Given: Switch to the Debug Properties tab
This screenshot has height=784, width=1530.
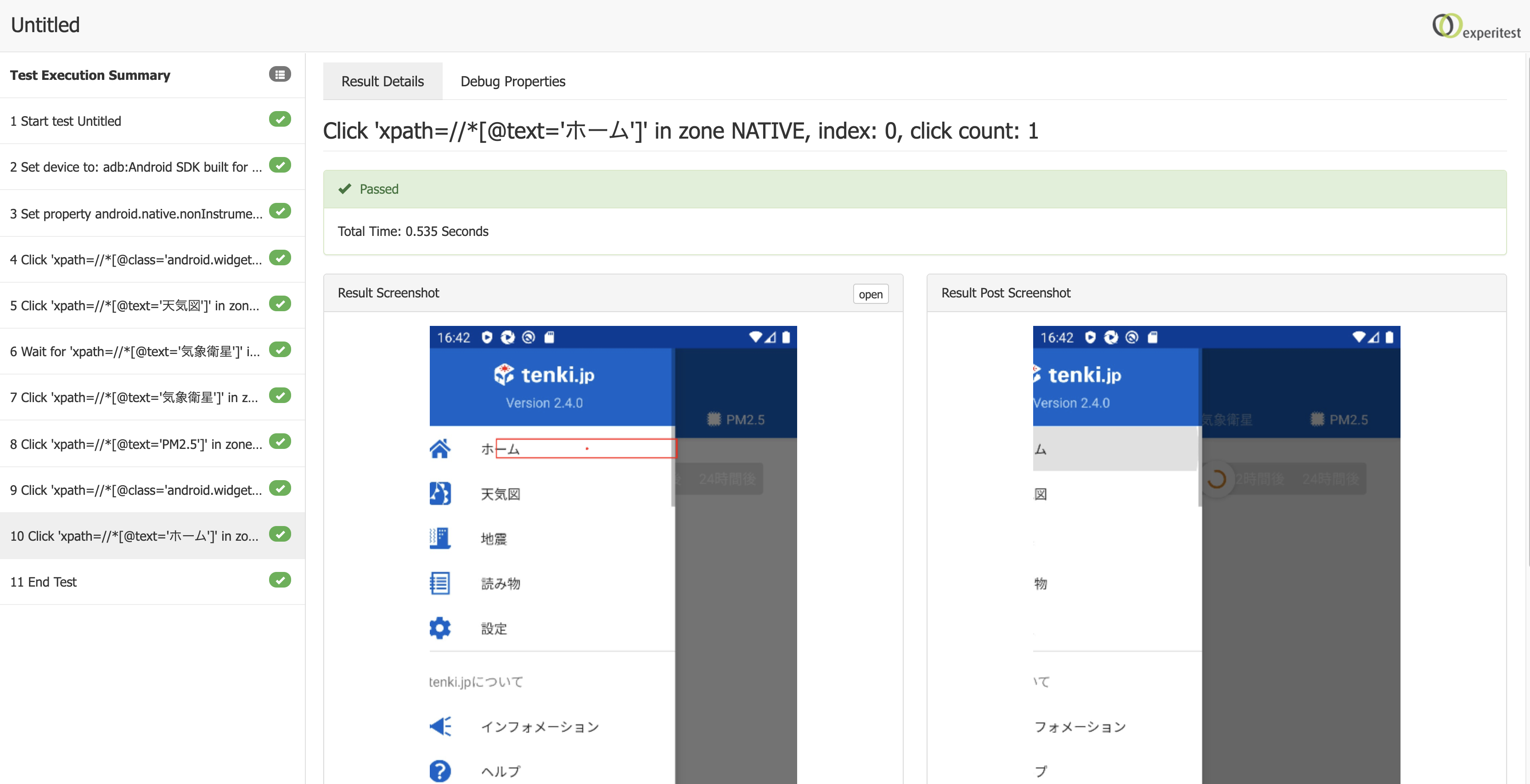Looking at the screenshot, I should [x=512, y=81].
